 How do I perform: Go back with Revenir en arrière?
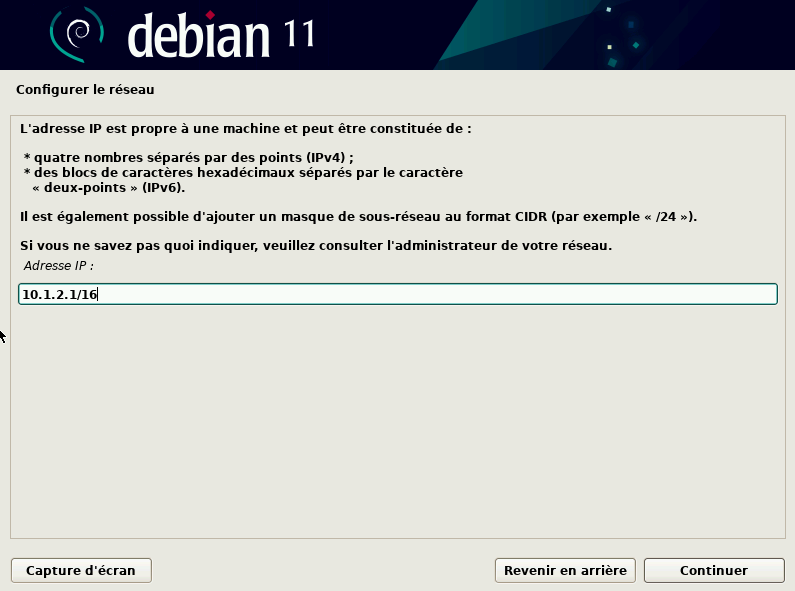point(565,570)
